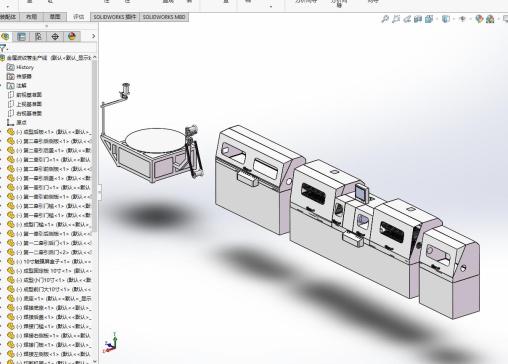
Task: Select the 原点 origin tree item
Action: pos(21,122)
